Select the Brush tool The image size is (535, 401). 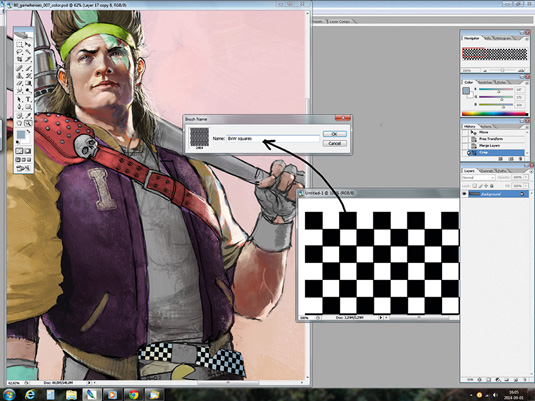pos(28,68)
